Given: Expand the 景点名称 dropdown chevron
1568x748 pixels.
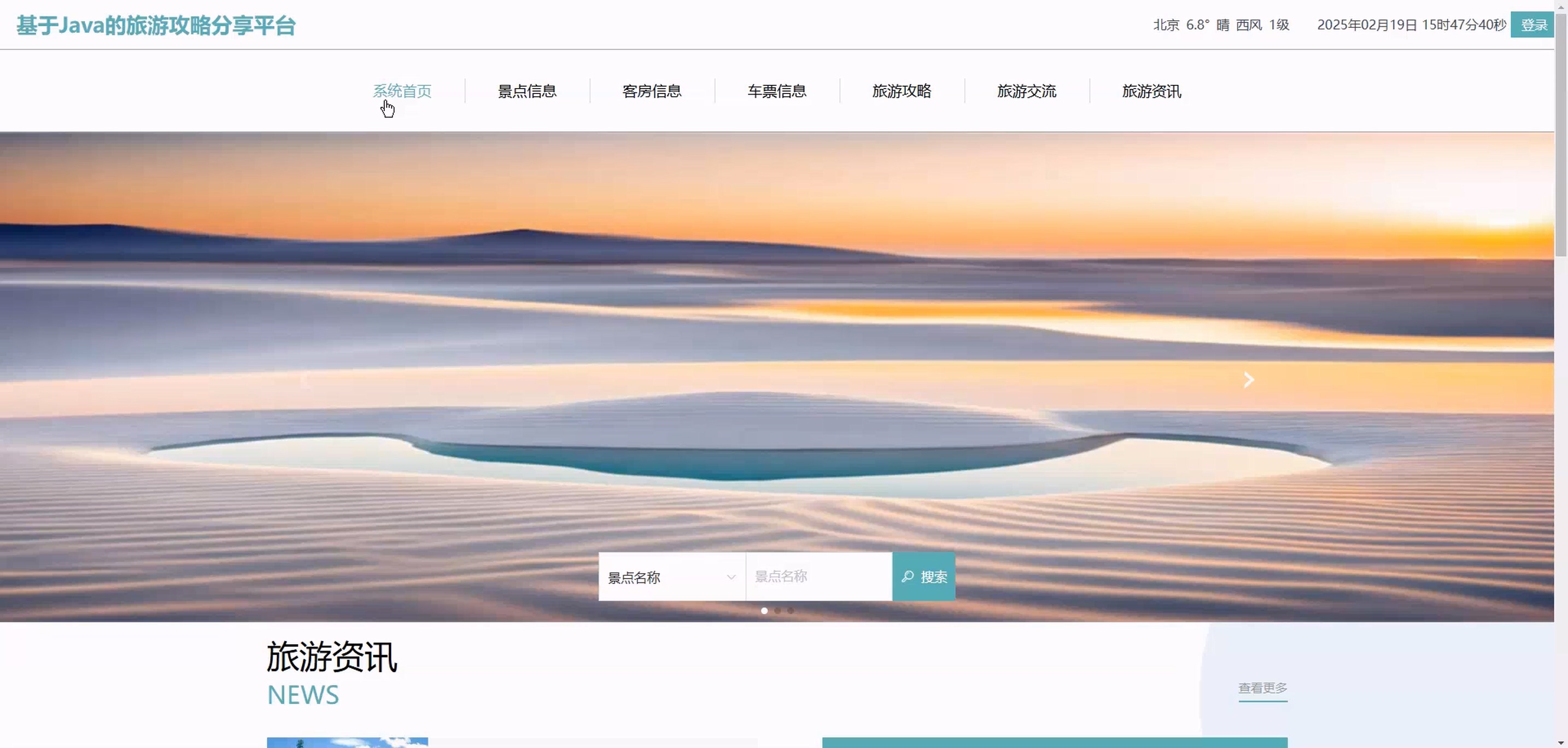Looking at the screenshot, I should pyautogui.click(x=730, y=577).
